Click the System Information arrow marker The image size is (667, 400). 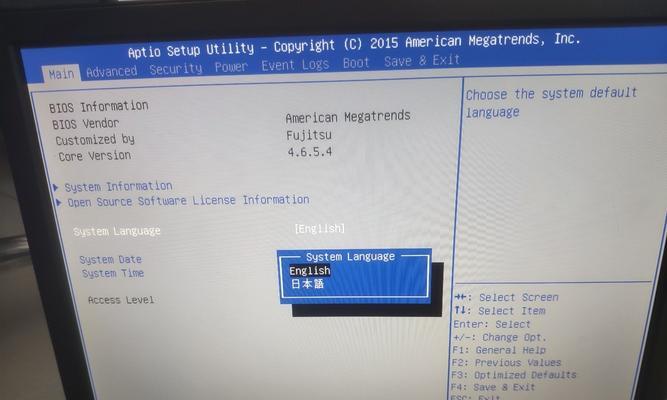tap(56, 187)
